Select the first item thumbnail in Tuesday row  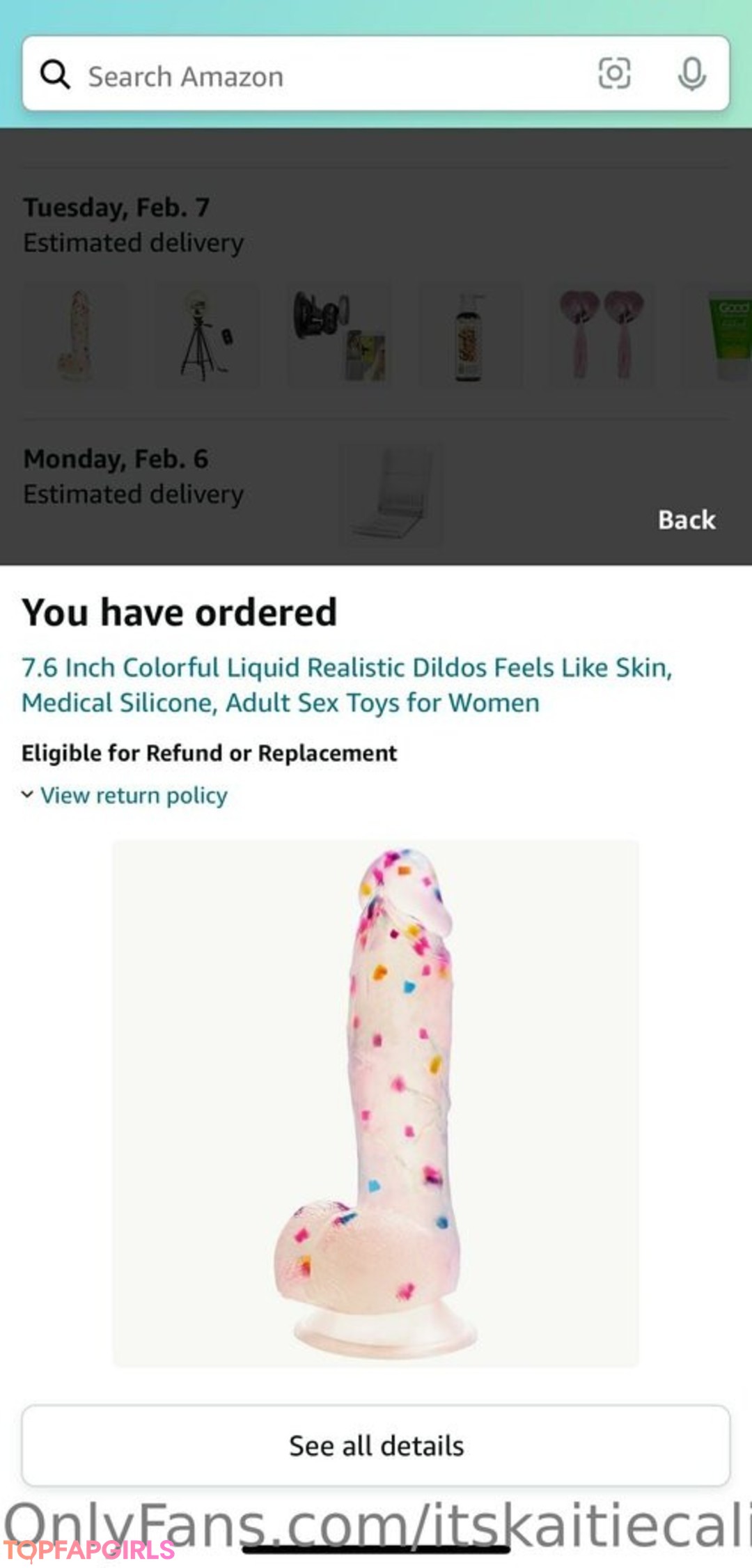tap(76, 336)
